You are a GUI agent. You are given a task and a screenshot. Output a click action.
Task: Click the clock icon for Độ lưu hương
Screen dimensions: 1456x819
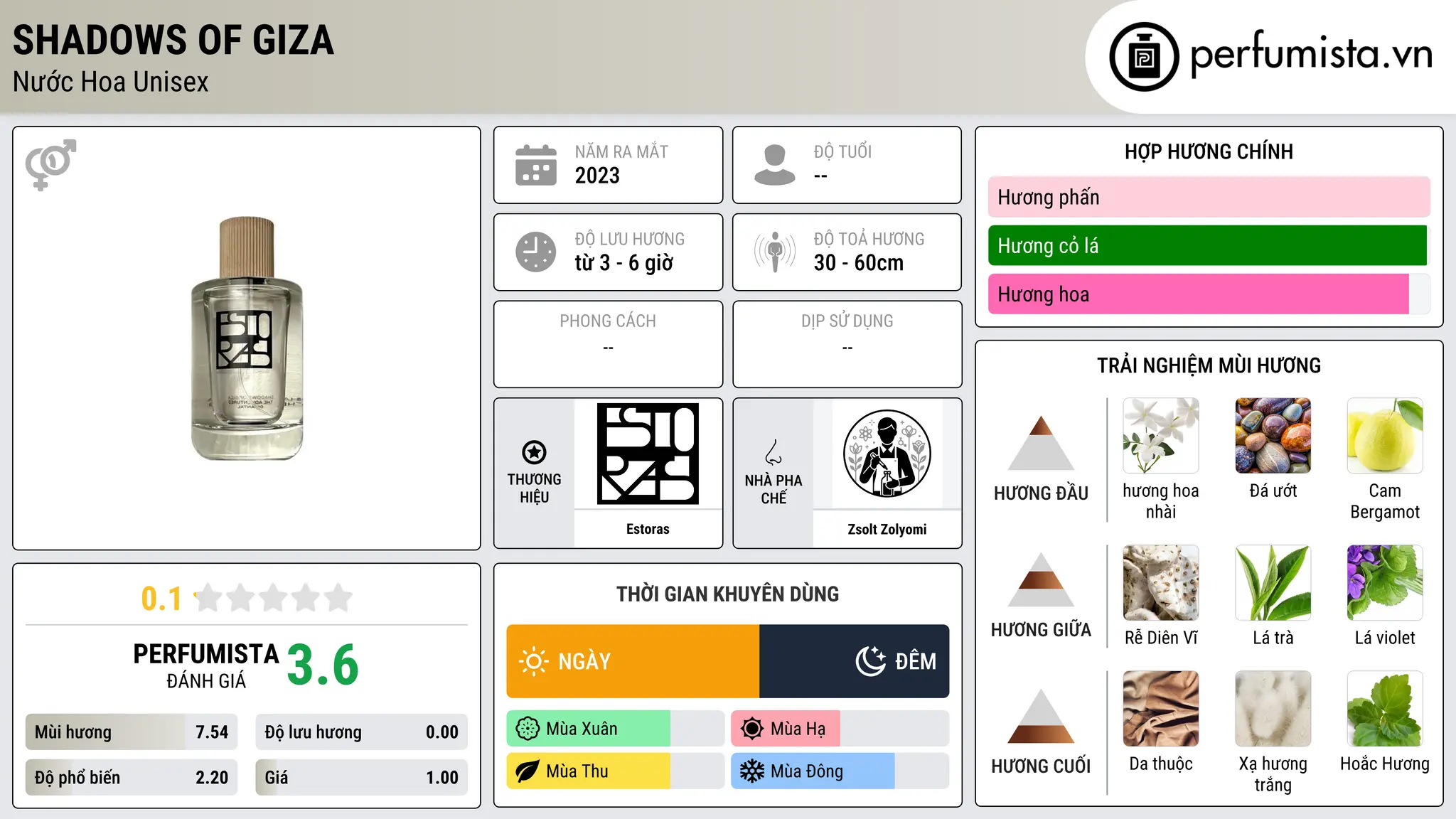click(536, 252)
